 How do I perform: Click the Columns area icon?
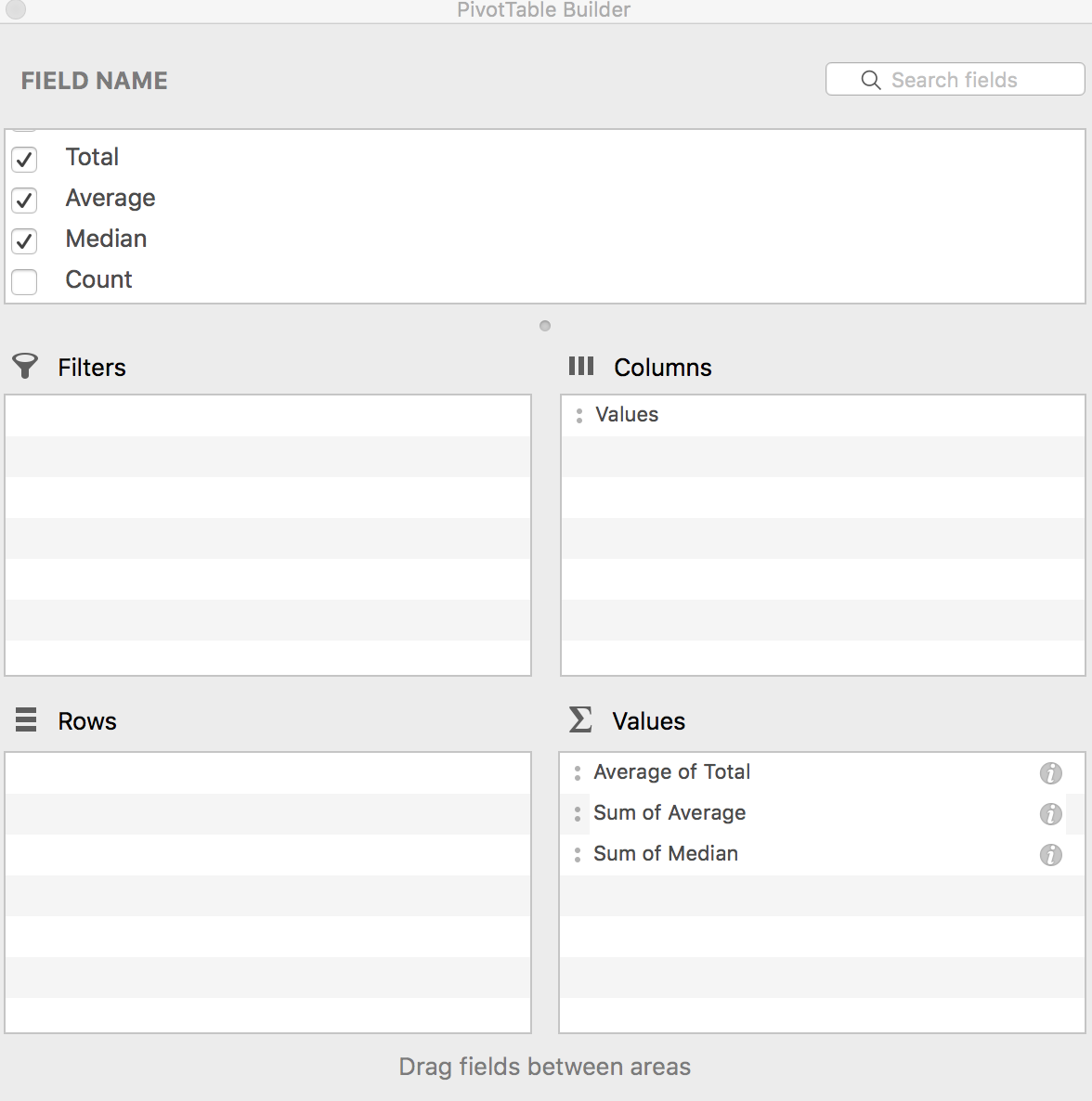(x=580, y=366)
